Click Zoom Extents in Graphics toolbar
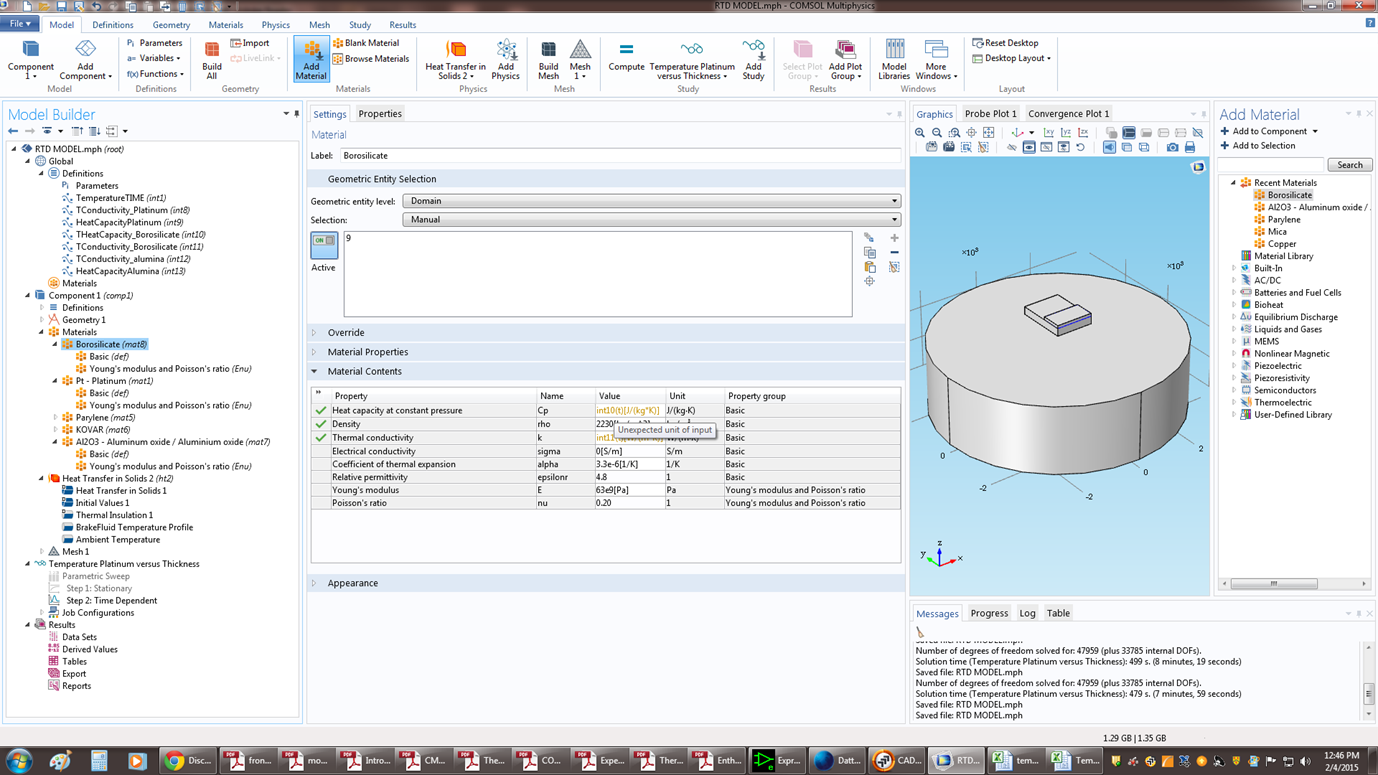Screen dimensions: 1378x775 click(x=988, y=132)
